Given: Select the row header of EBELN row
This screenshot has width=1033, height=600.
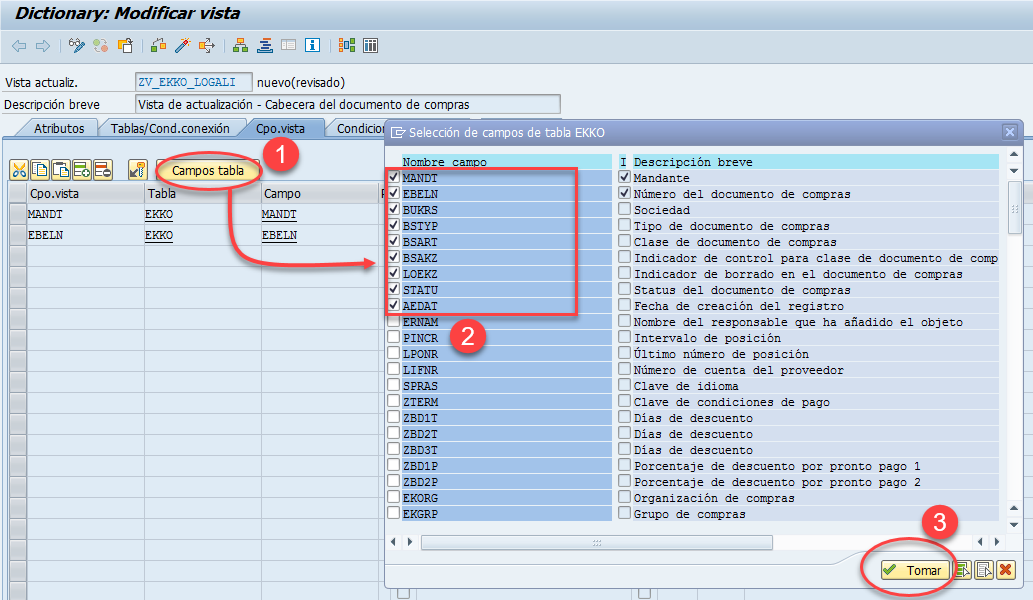Looking at the screenshot, I should tap(18, 236).
